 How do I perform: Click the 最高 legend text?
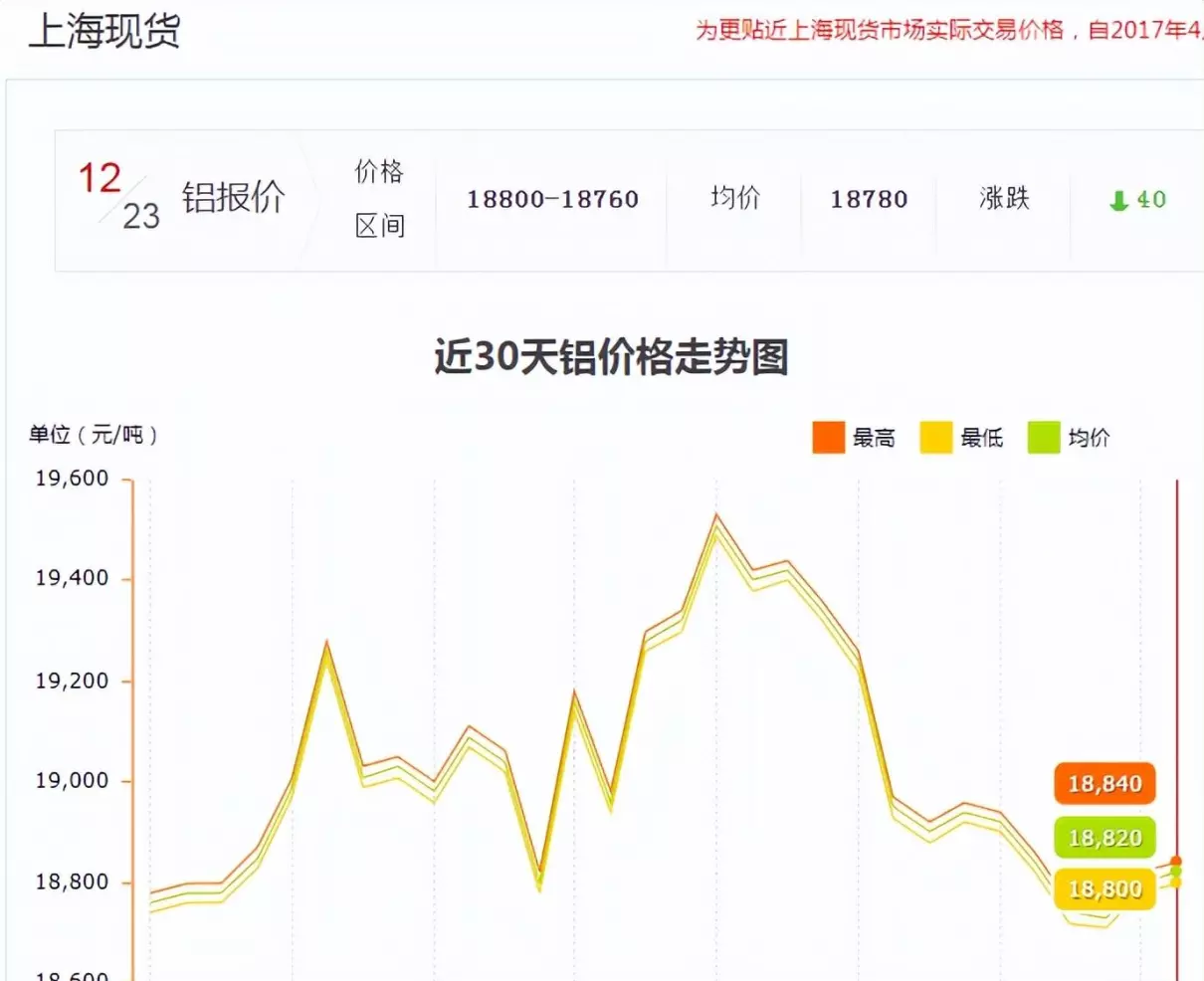(x=874, y=438)
